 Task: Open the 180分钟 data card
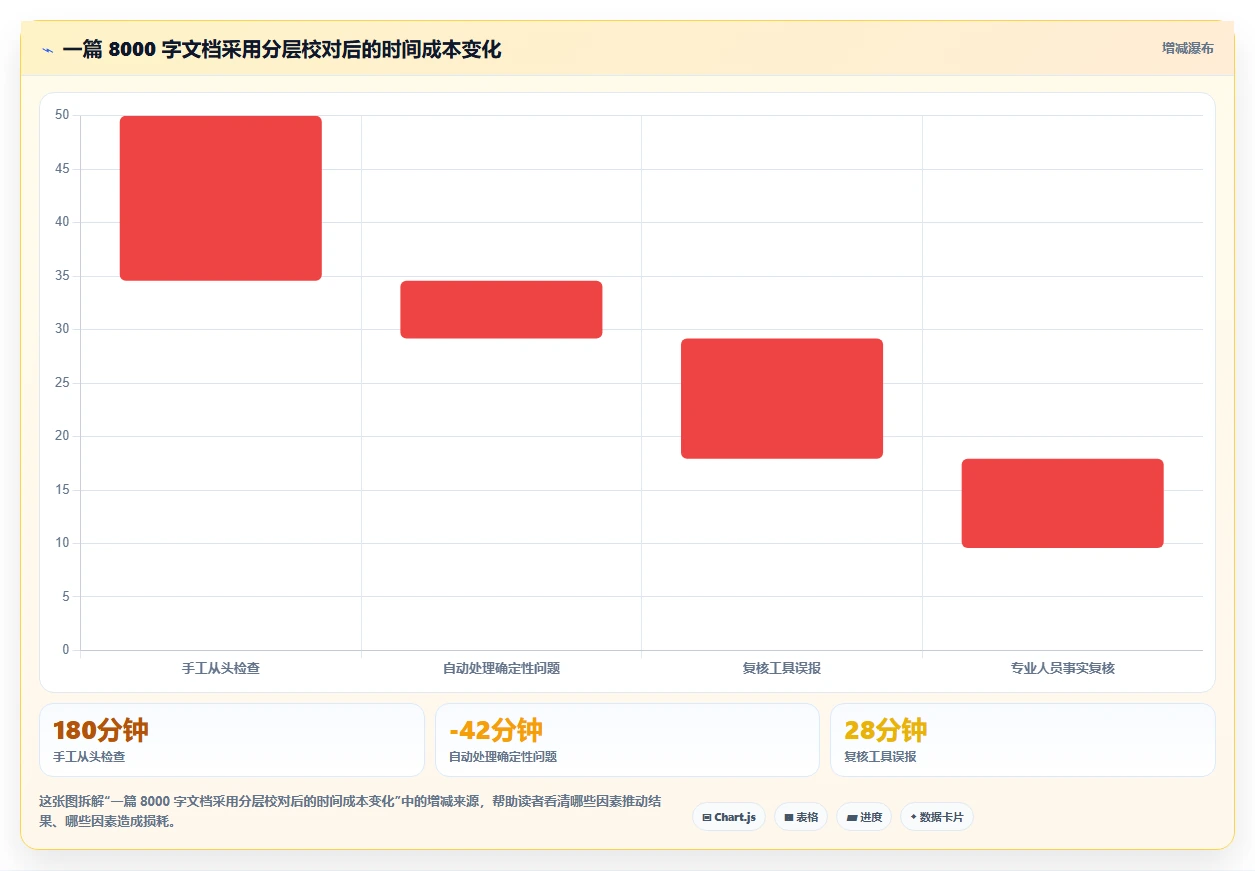[232, 740]
